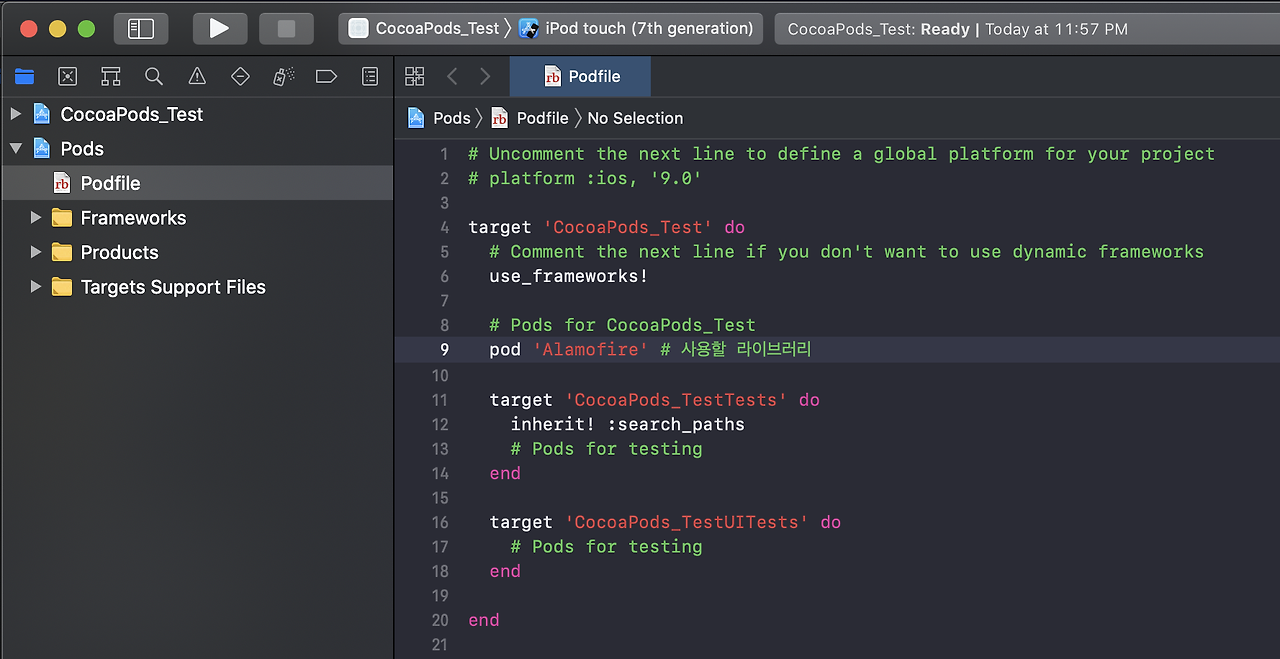Select the Pods project row
This screenshot has height=659, width=1280.
pos(197,148)
